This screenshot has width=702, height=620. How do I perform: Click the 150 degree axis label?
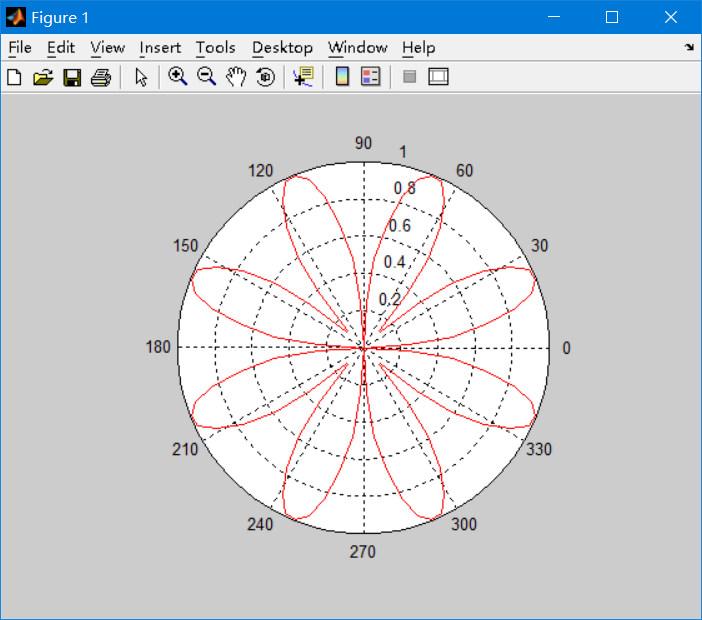pos(185,246)
